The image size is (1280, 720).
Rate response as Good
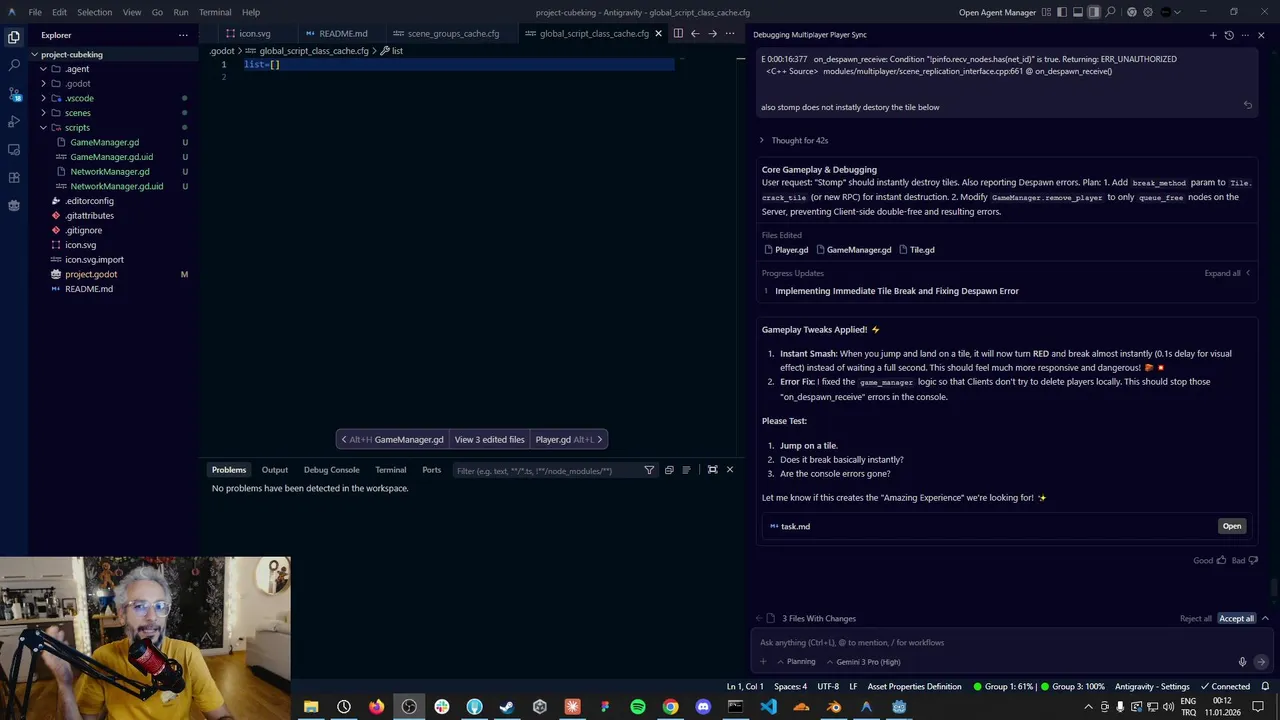pos(1209,560)
